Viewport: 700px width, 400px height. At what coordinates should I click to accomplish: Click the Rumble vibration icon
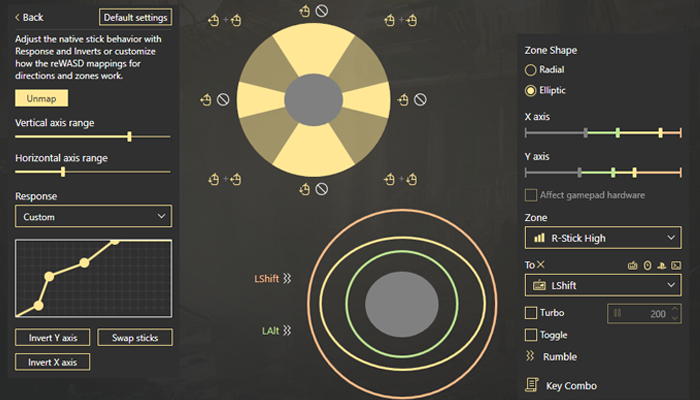[x=531, y=356]
